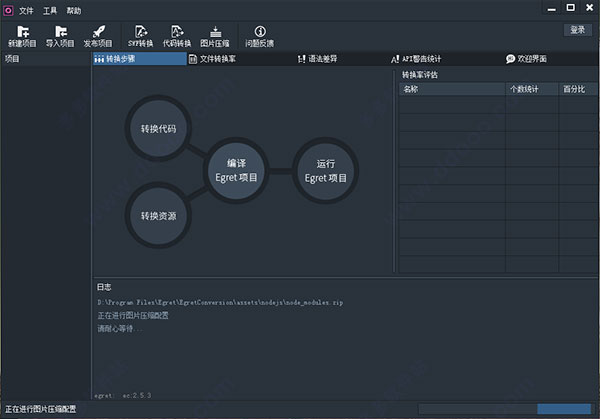Click the 日志 log panel title

104,287
